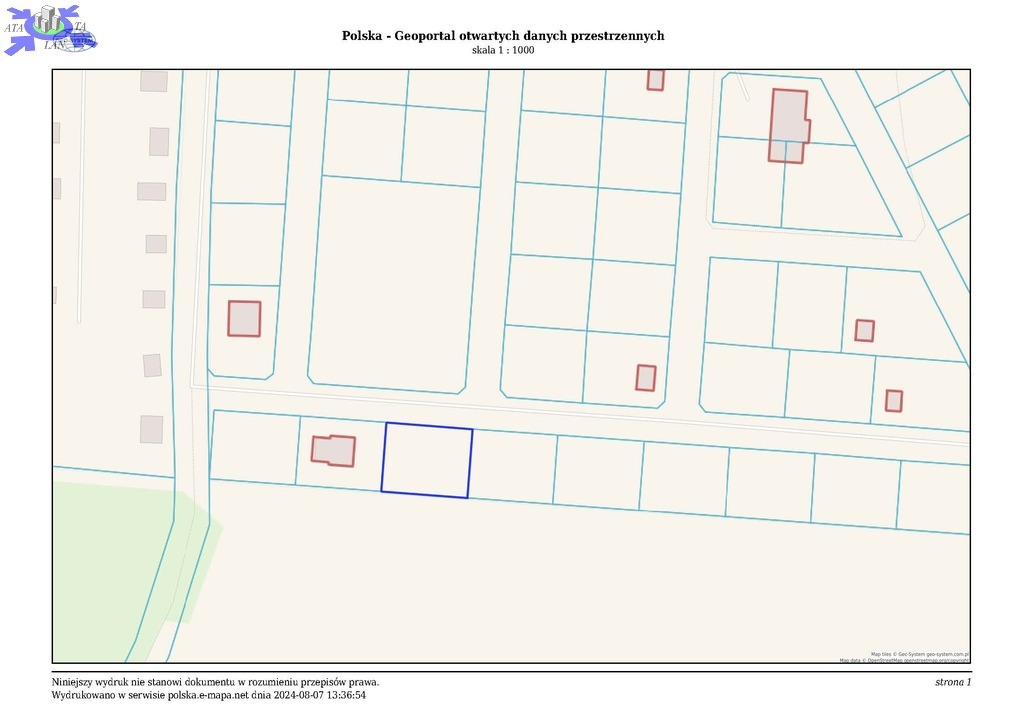Click the 'skala 1 : 1000' scale label

click(x=503, y=50)
